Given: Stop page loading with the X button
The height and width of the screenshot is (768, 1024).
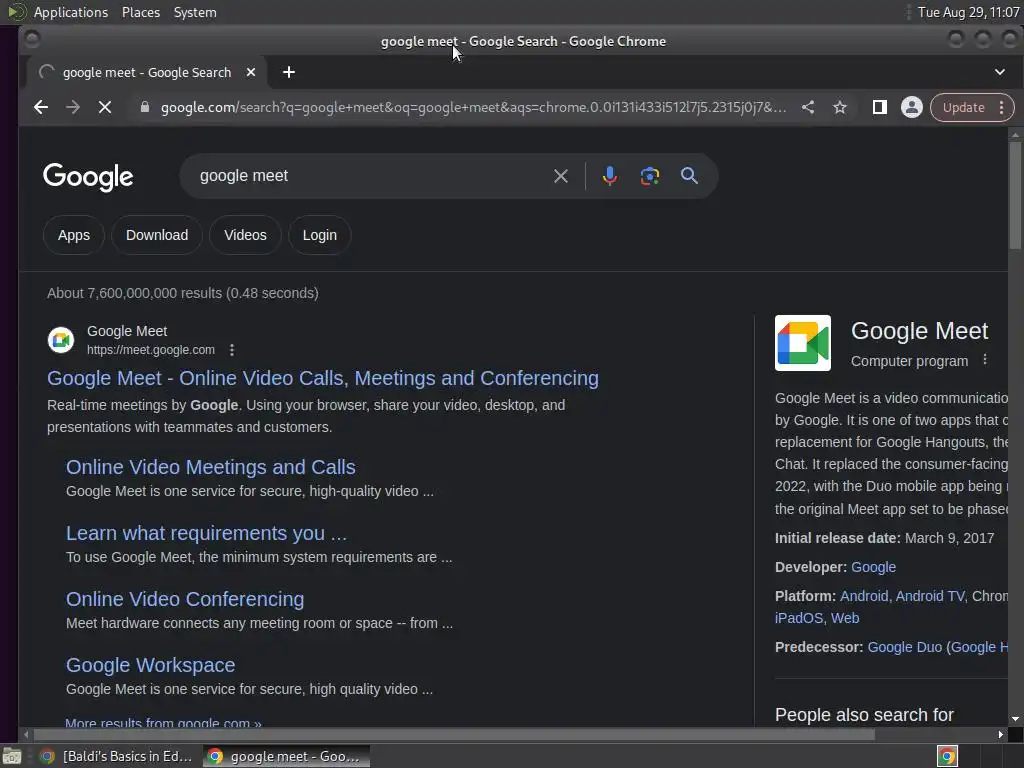Looking at the screenshot, I should pos(104,107).
